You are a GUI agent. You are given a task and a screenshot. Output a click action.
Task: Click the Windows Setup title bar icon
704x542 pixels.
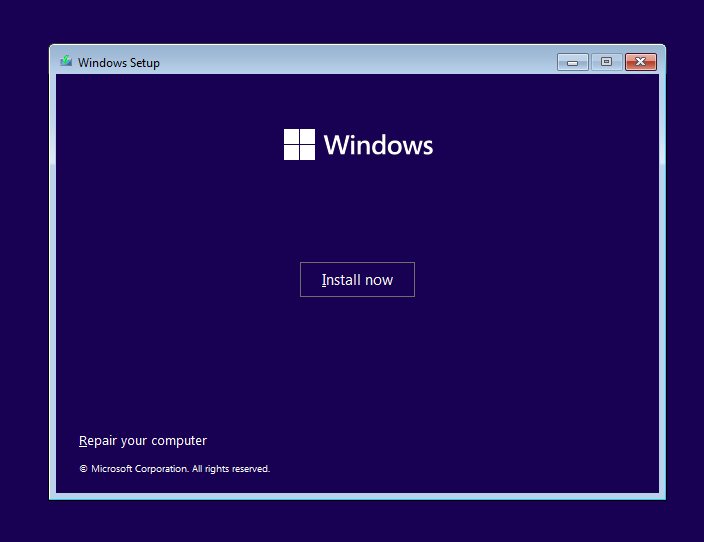pos(66,61)
